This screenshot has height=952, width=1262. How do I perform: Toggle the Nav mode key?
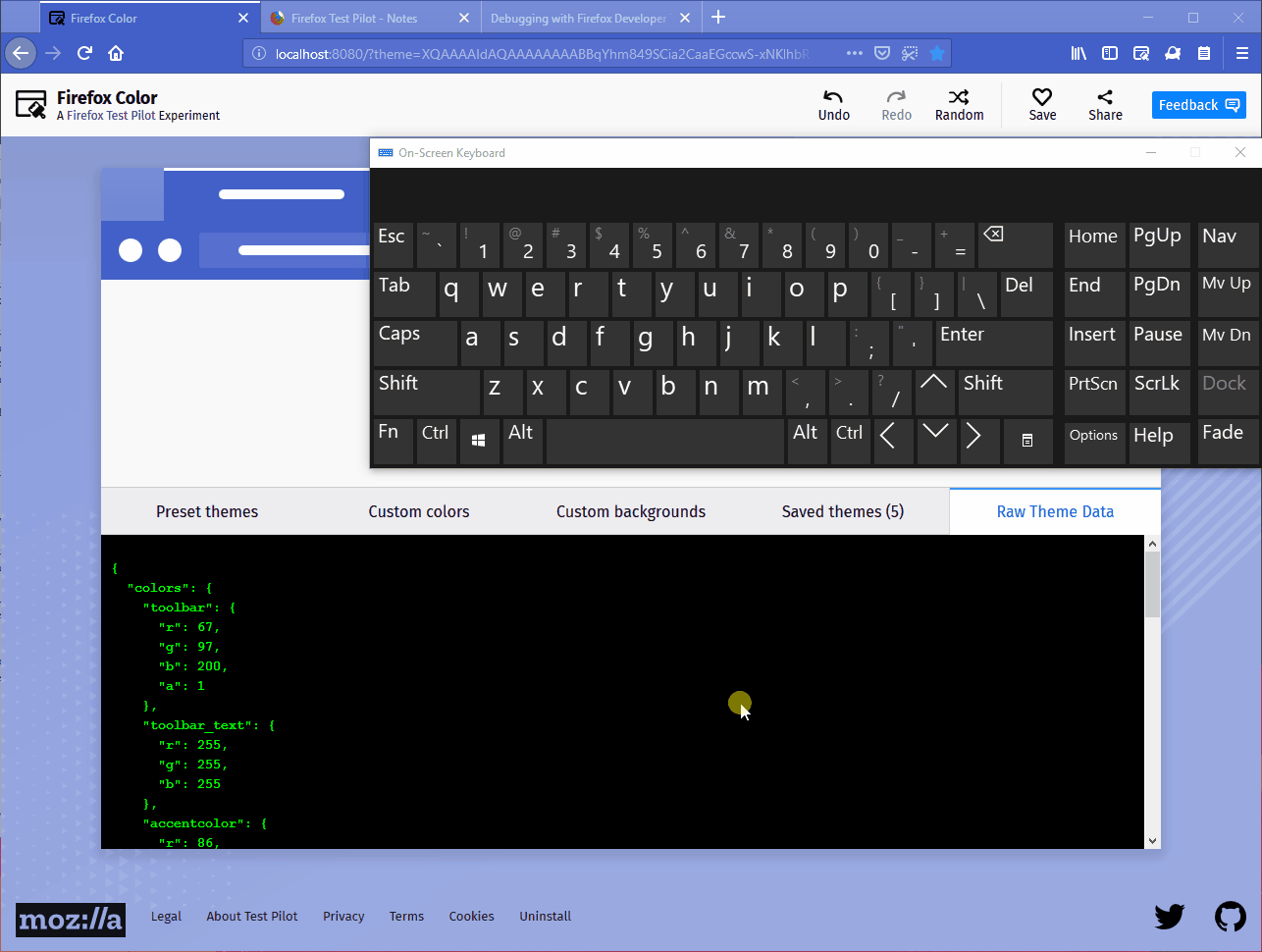pos(1227,245)
